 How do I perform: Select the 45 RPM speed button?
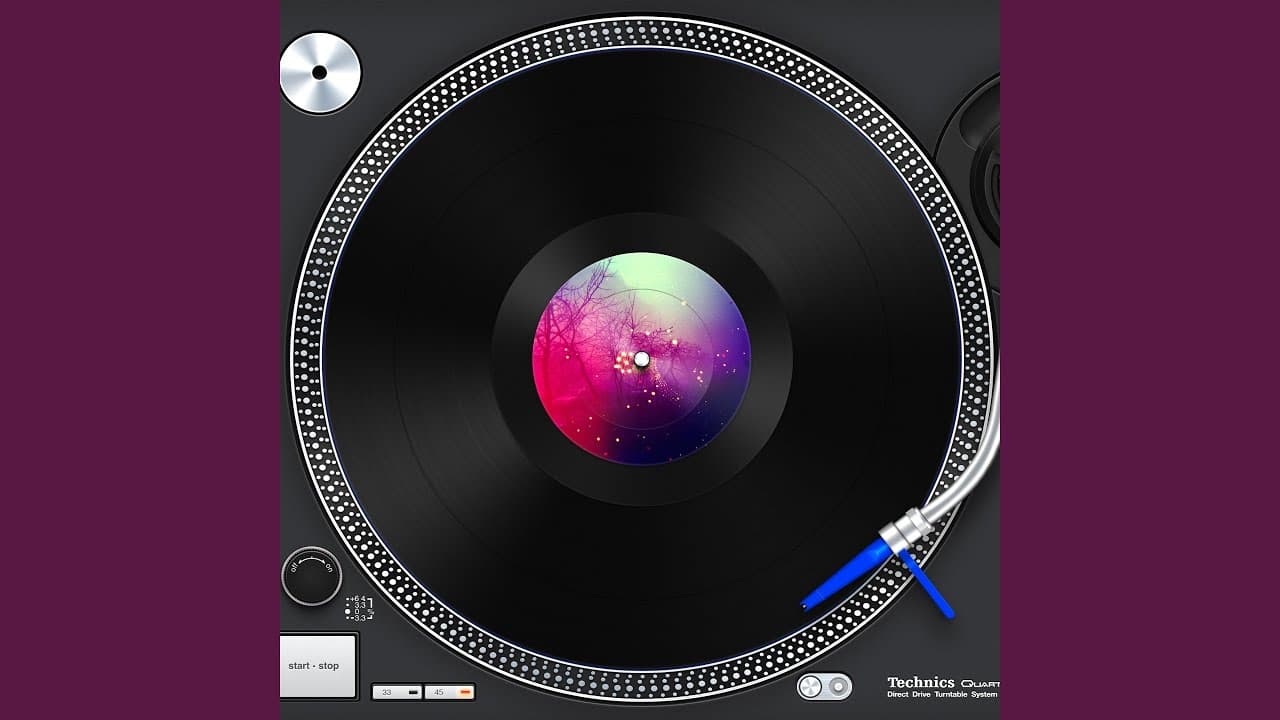click(x=449, y=692)
